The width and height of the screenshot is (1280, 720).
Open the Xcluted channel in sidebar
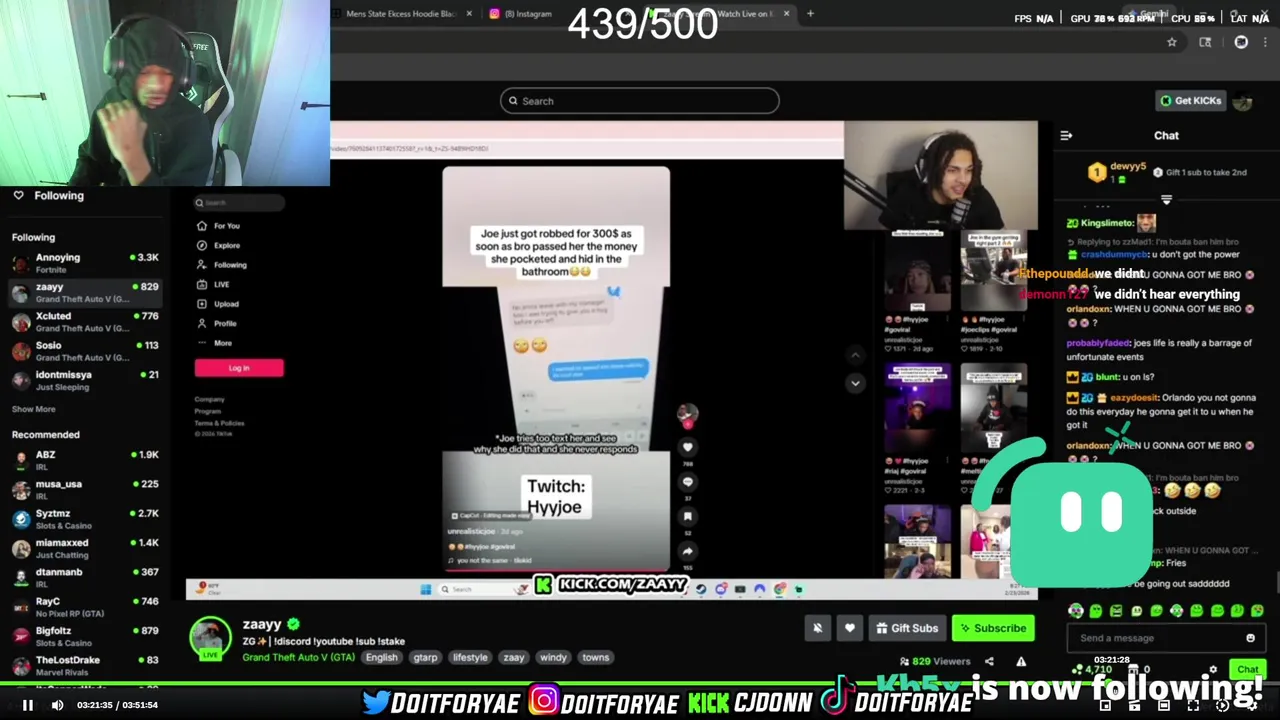pyautogui.click(x=86, y=322)
